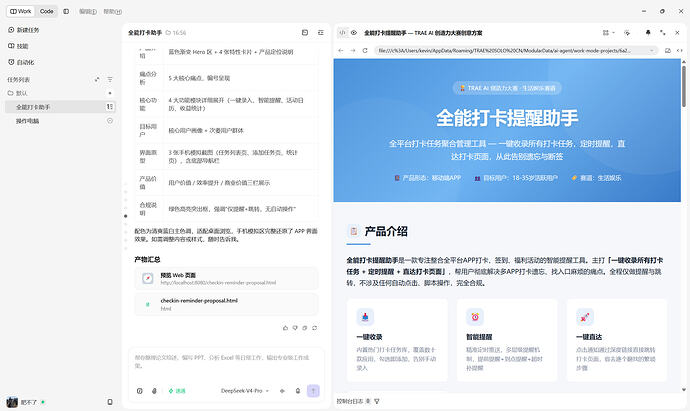Open the screenshot icon right of address bar
The height and width of the screenshot is (411, 690).
(x=668, y=51)
